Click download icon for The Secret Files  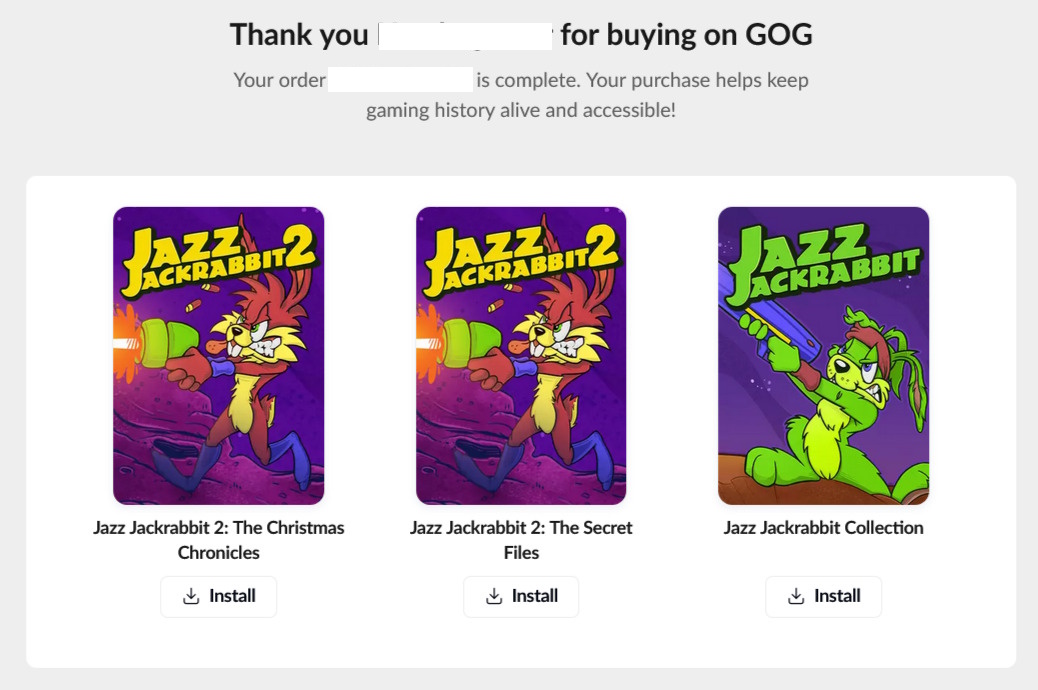click(x=494, y=596)
